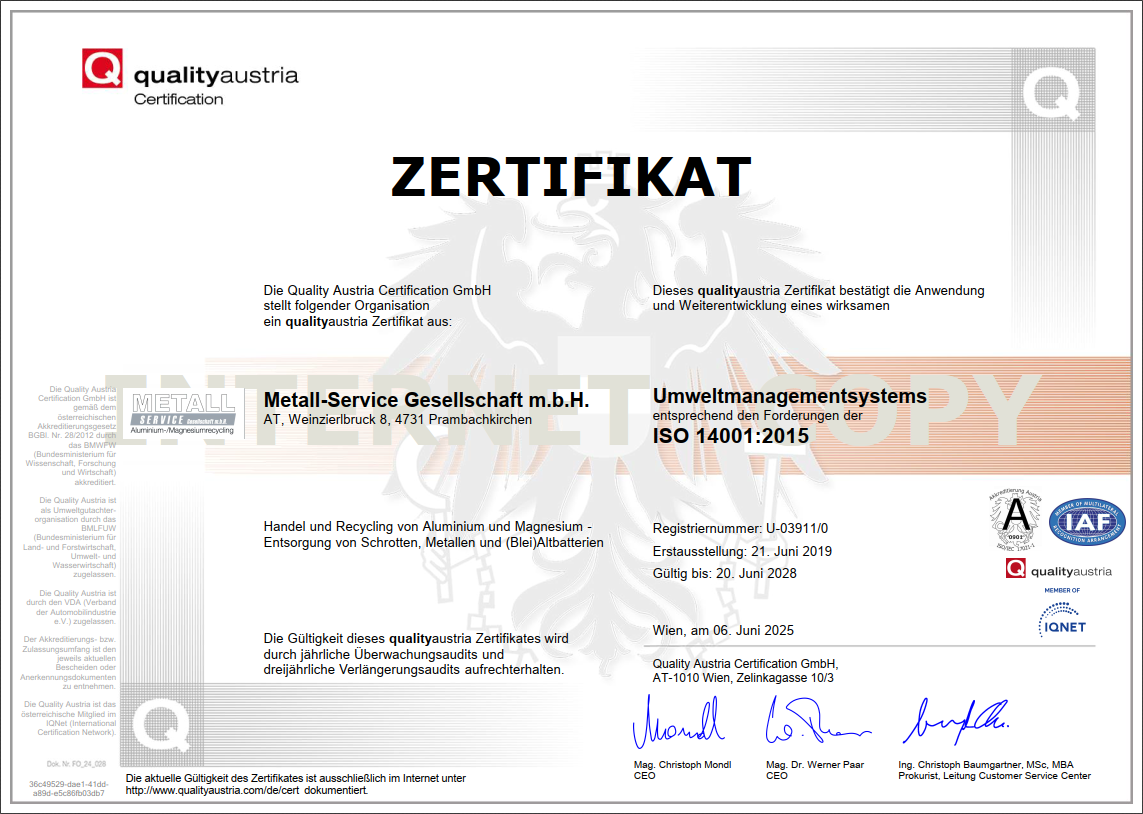Click the Erstausstellung 21. Juni 2019 line
This screenshot has height=814, width=1143.
(742, 551)
